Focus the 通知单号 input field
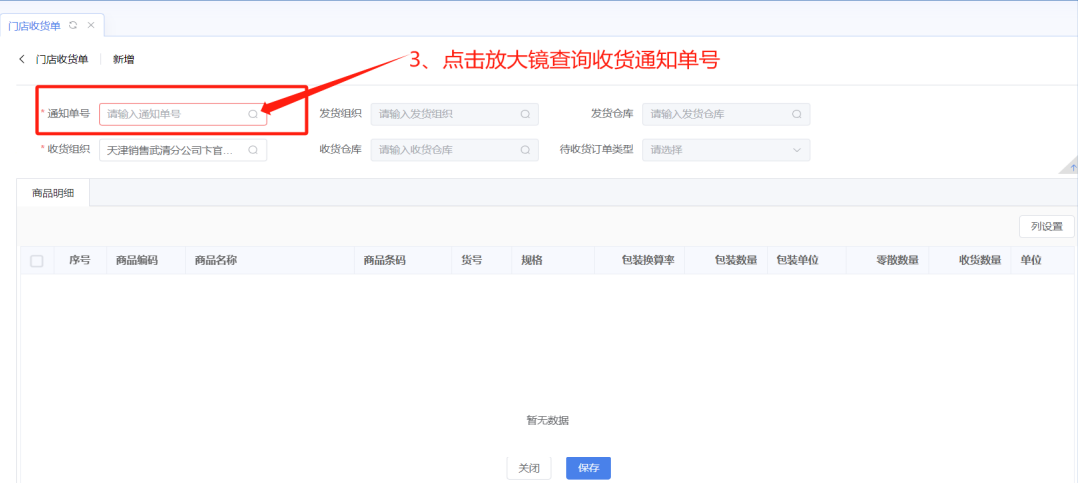The width and height of the screenshot is (1078, 483). tap(174, 114)
